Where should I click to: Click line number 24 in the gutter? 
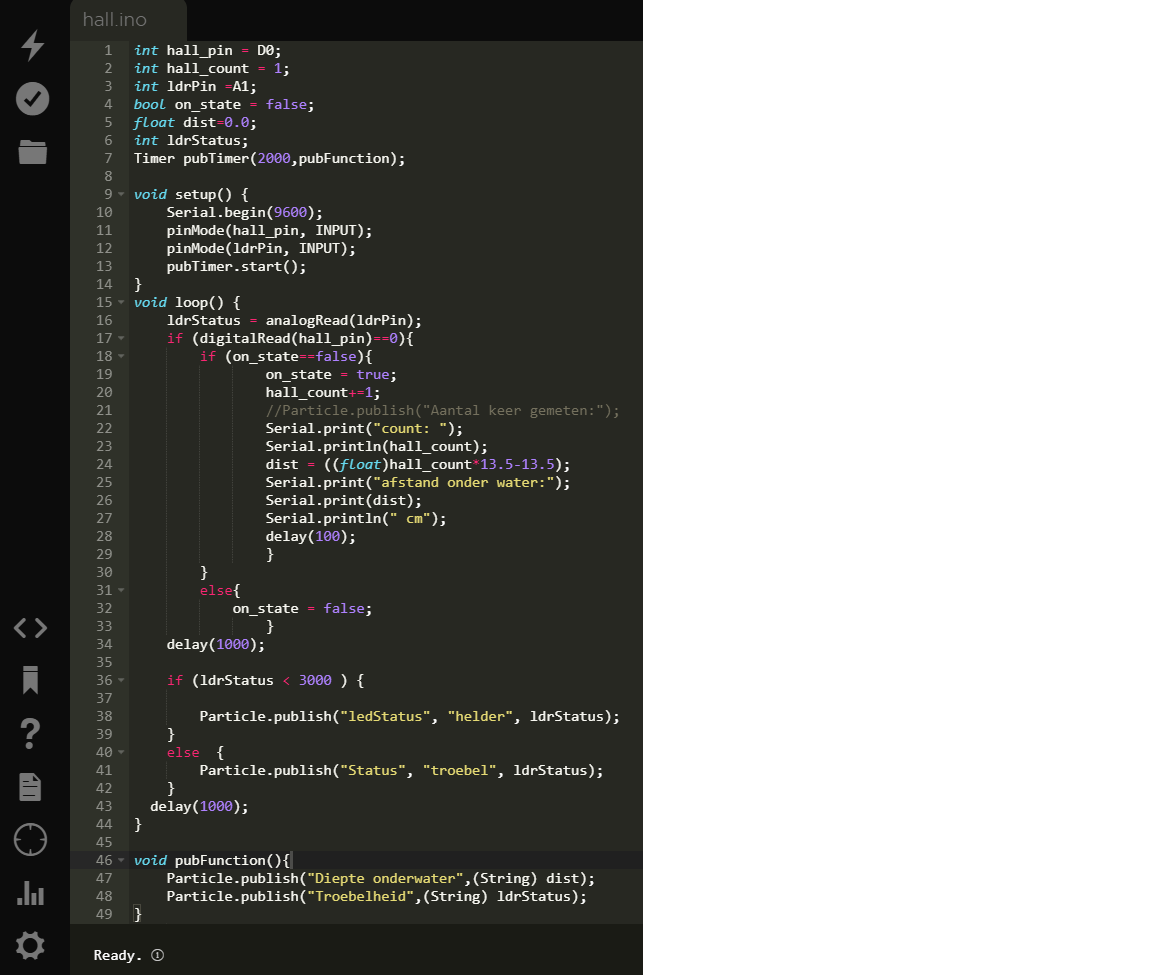[x=104, y=464]
